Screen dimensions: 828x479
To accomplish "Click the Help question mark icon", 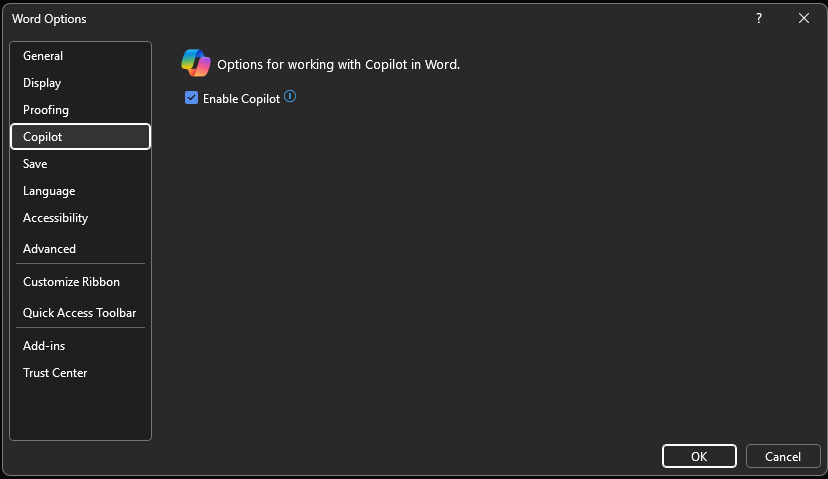I will 759,18.
